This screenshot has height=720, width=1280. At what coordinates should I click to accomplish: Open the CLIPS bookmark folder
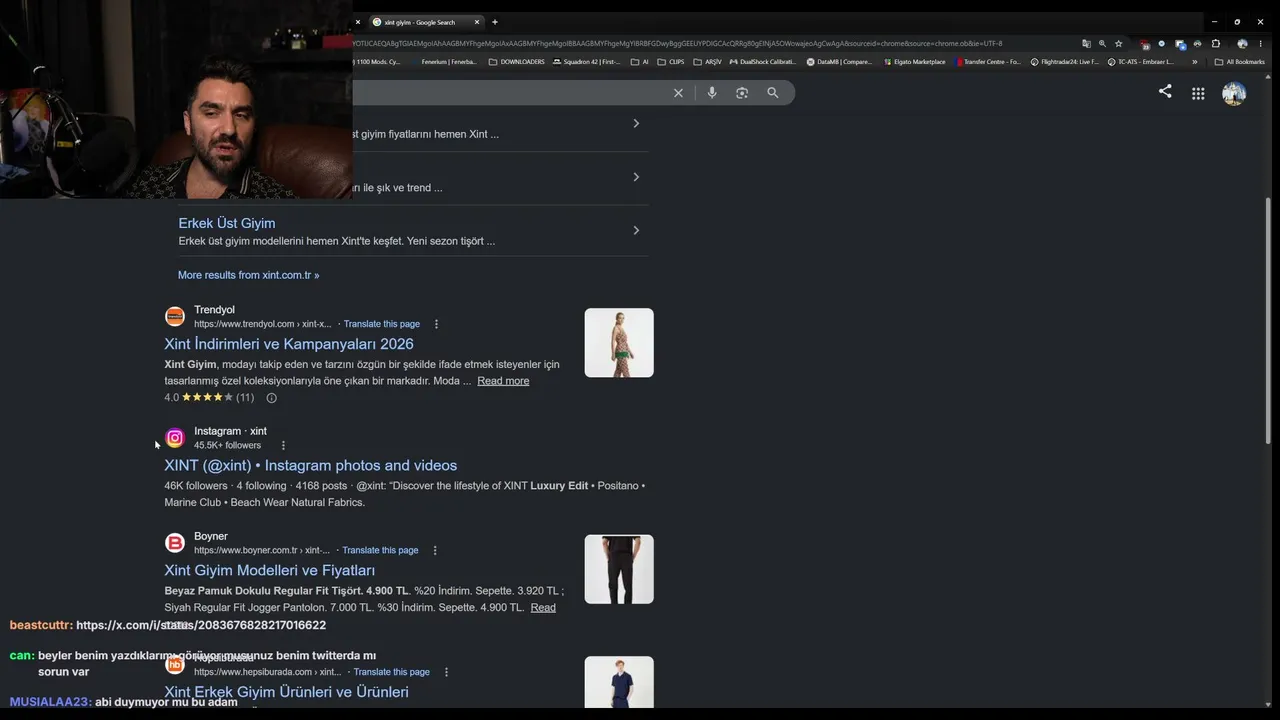(x=671, y=62)
